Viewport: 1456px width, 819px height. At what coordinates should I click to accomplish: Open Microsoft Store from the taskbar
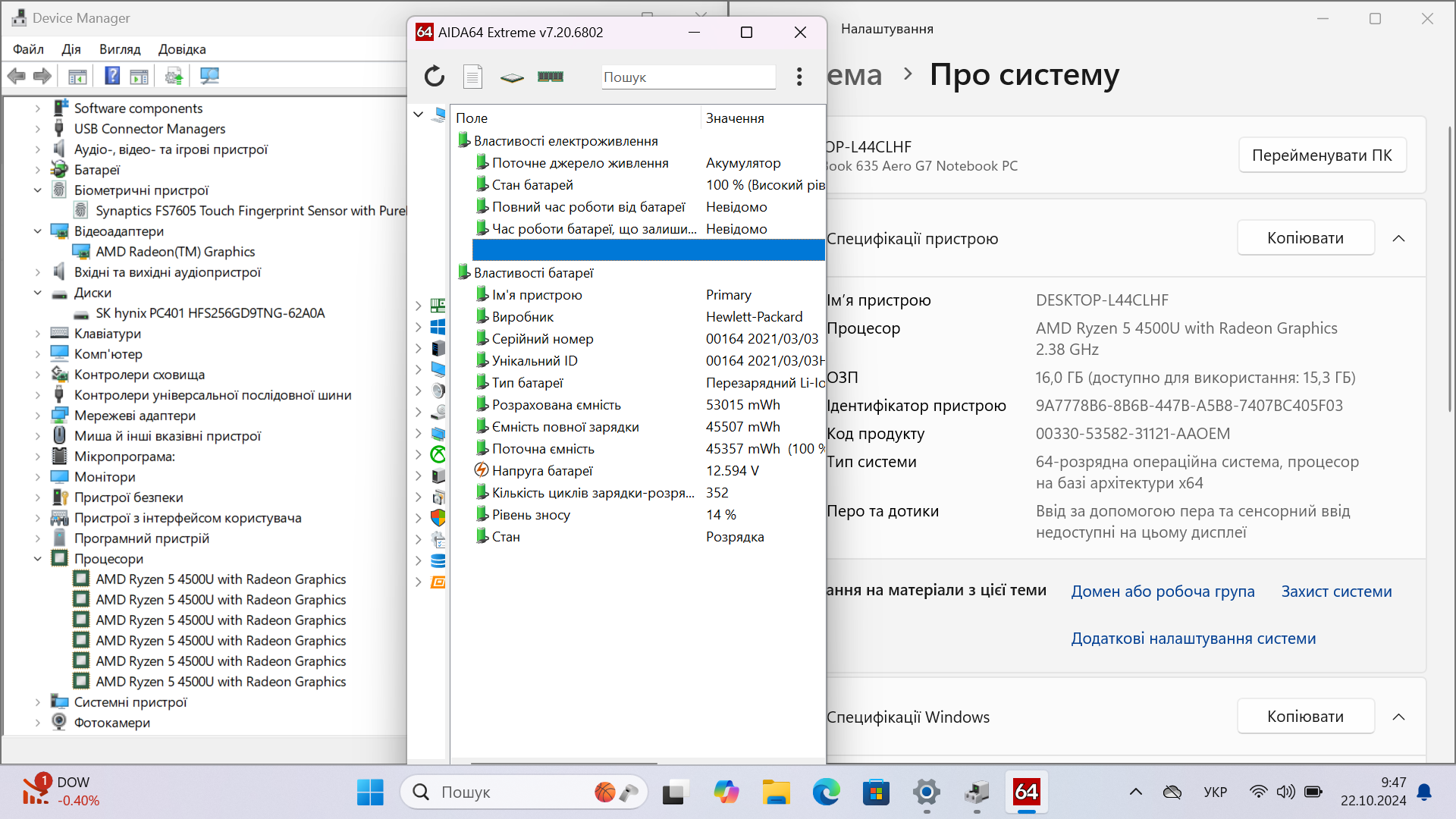[877, 792]
